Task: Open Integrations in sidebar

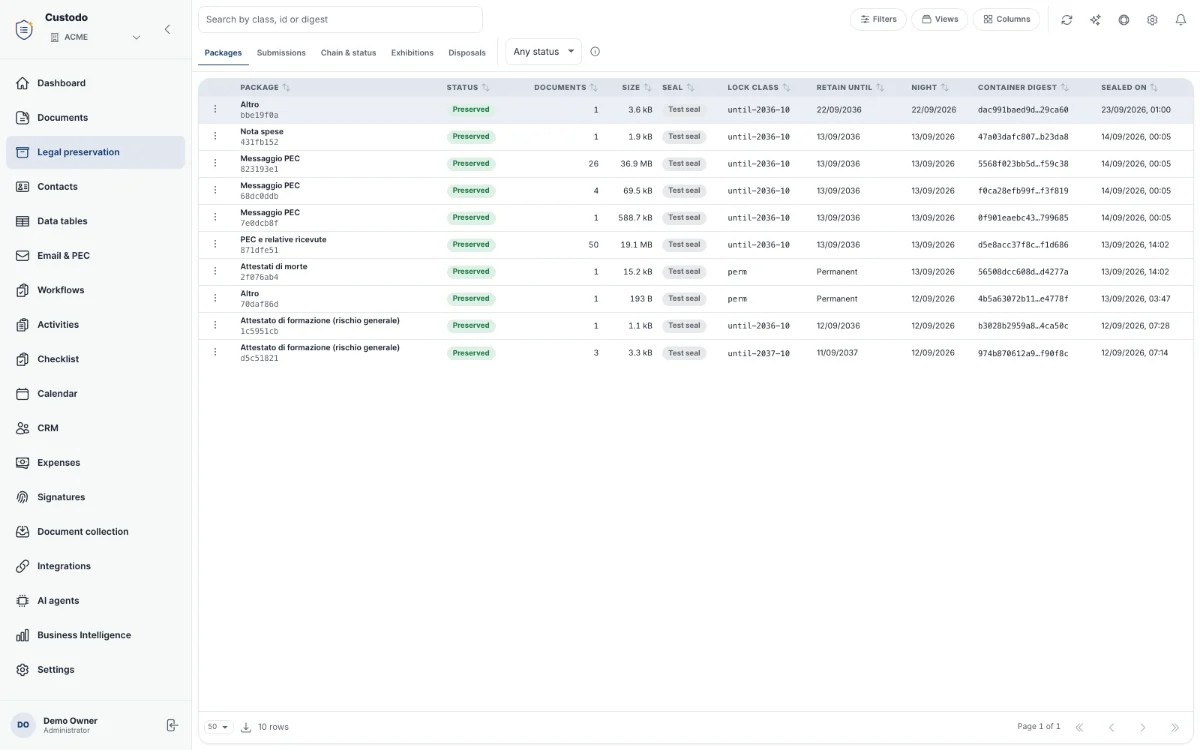Action: point(95,566)
